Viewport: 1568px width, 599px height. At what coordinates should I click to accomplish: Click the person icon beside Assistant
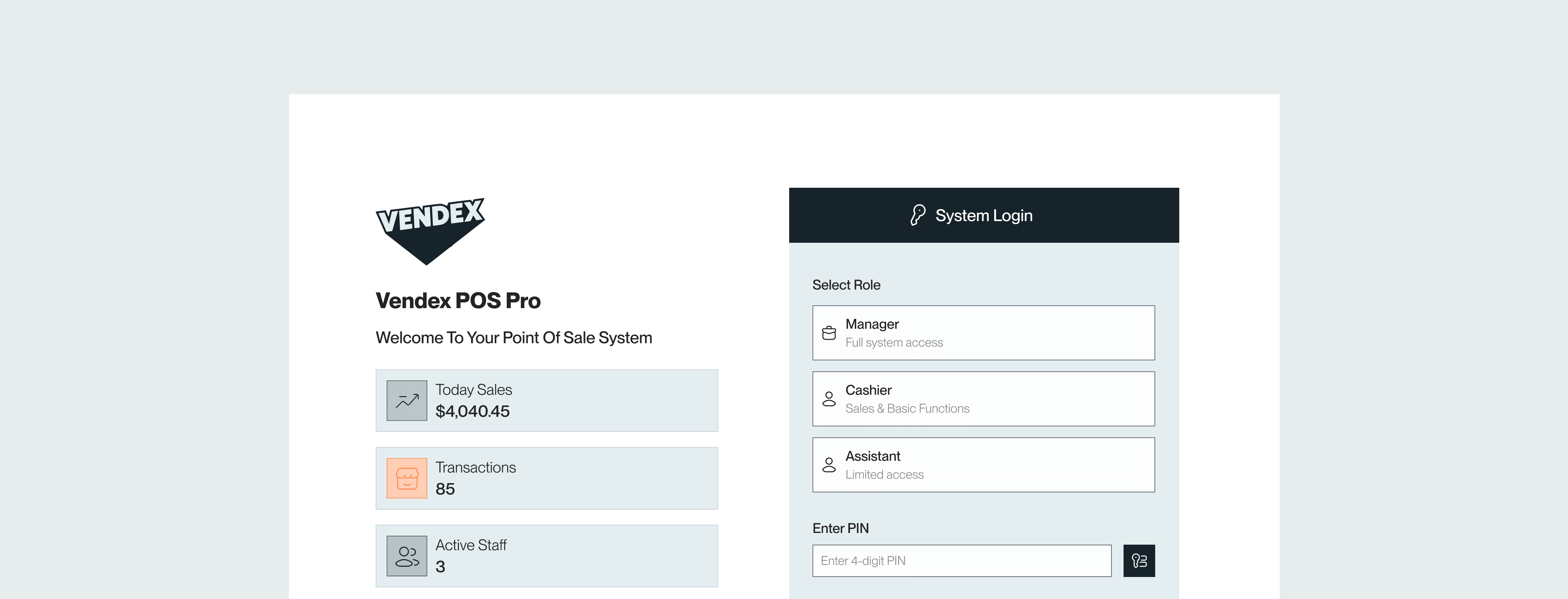coord(828,465)
